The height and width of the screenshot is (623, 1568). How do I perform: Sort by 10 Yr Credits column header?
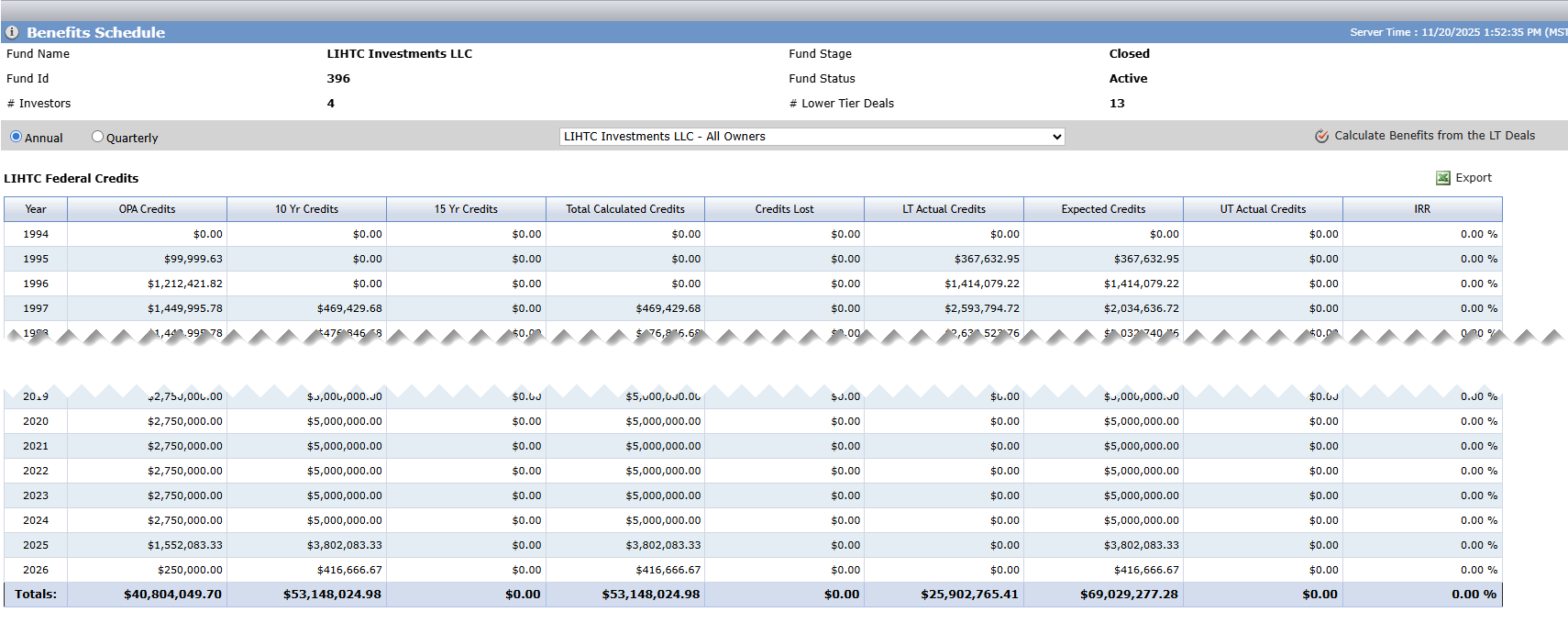(306, 209)
